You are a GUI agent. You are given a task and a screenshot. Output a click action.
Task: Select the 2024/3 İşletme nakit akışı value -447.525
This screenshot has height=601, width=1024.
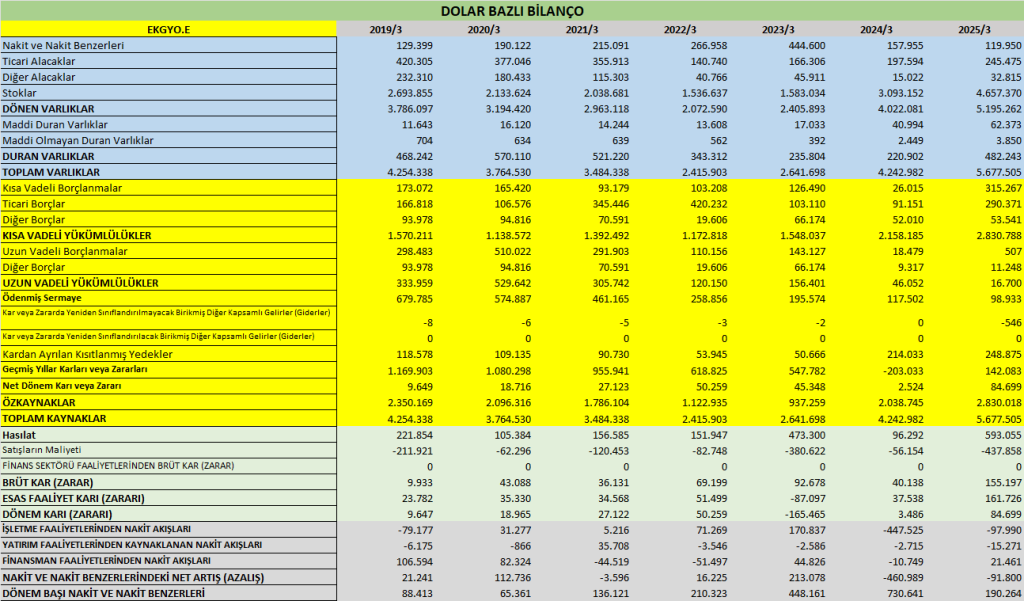point(901,530)
